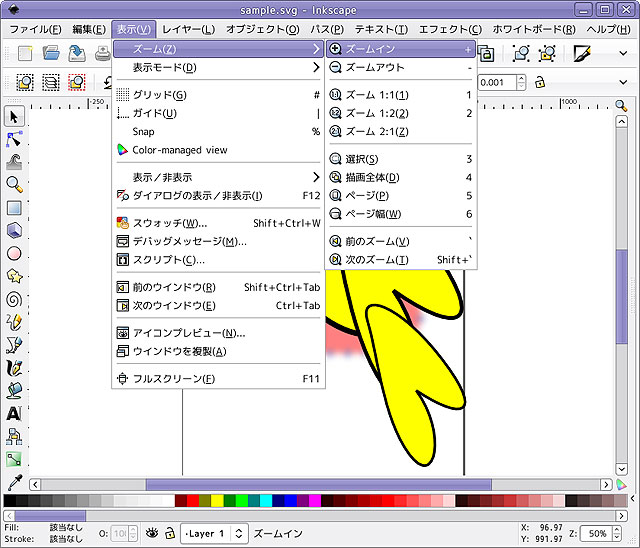Select the Star polygon tool

14,276
